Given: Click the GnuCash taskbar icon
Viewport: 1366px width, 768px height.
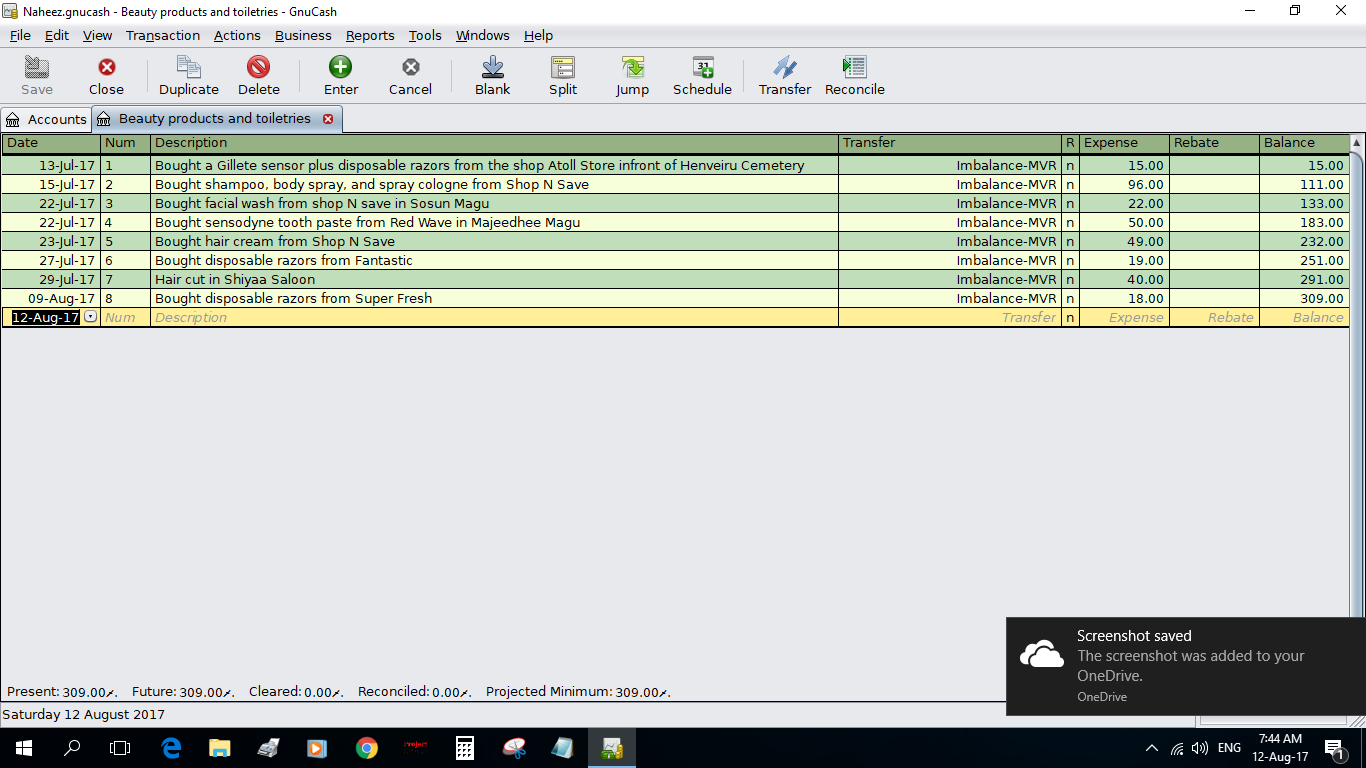Looking at the screenshot, I should [x=611, y=748].
